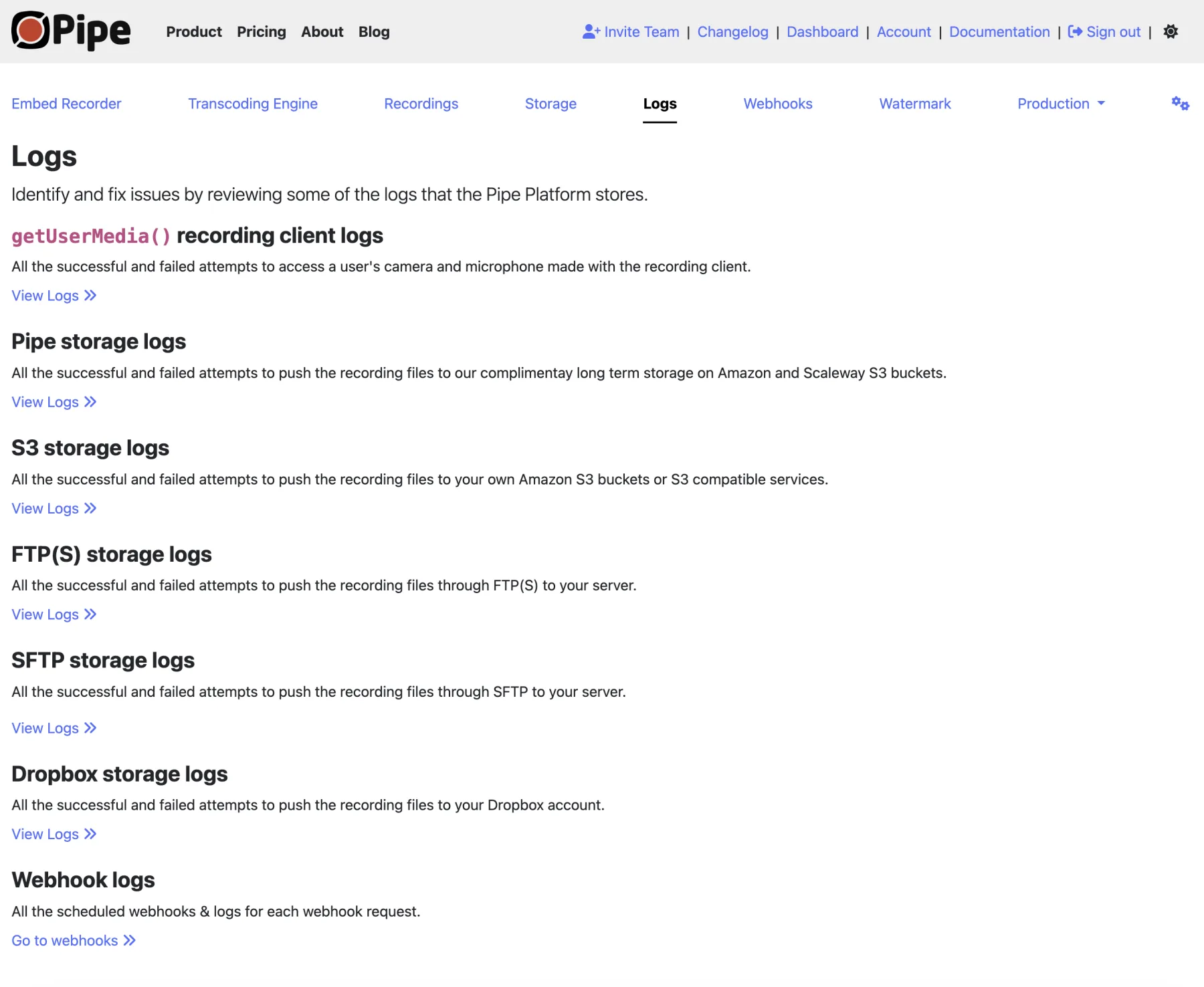Switch to the Webhooks tab

[778, 104]
